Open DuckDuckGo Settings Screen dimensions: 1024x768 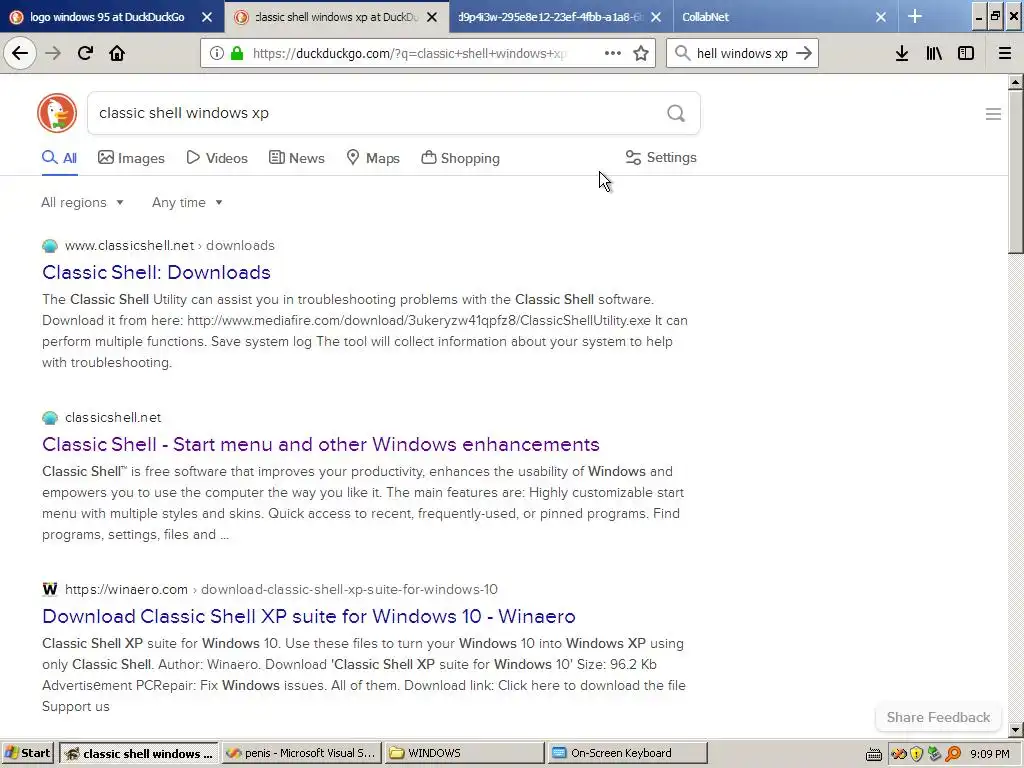pos(661,157)
